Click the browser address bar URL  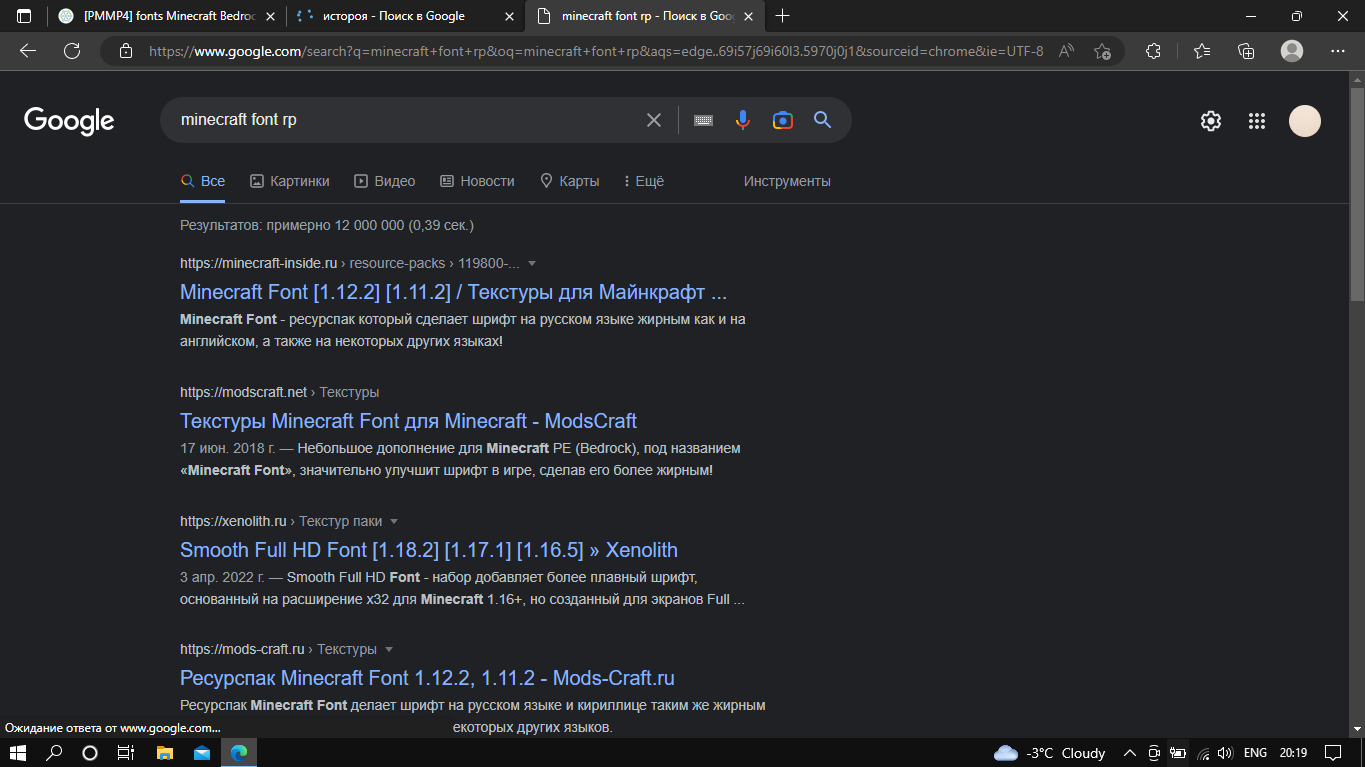(x=596, y=51)
